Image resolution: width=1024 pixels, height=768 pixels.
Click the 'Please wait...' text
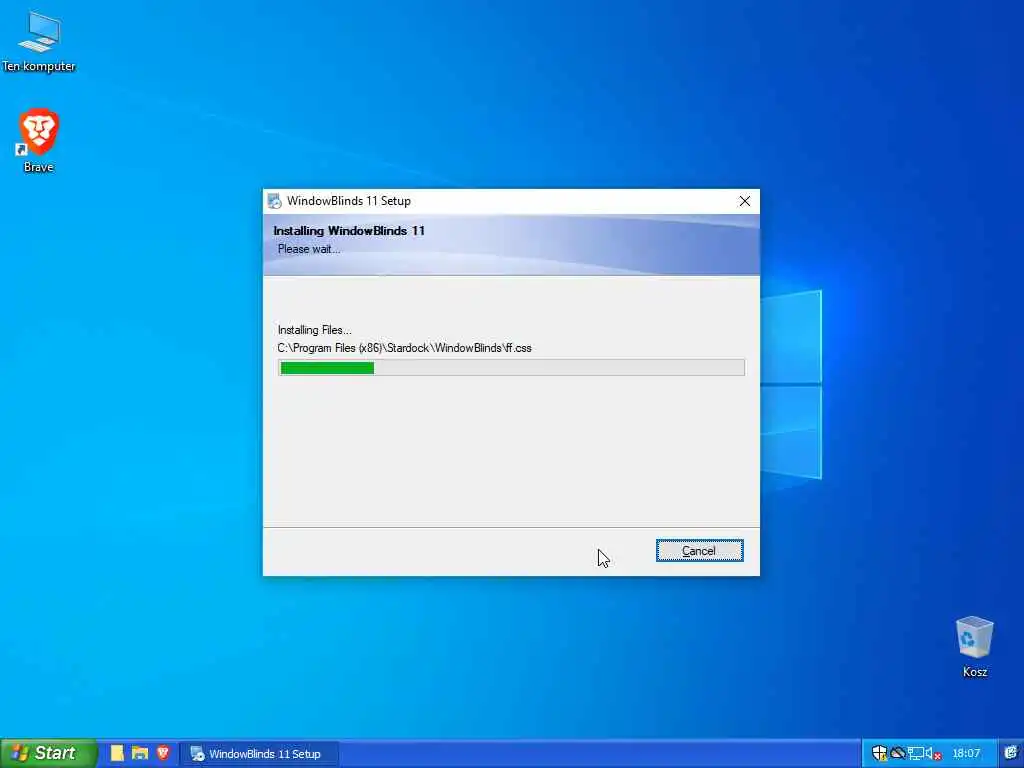tap(309, 249)
